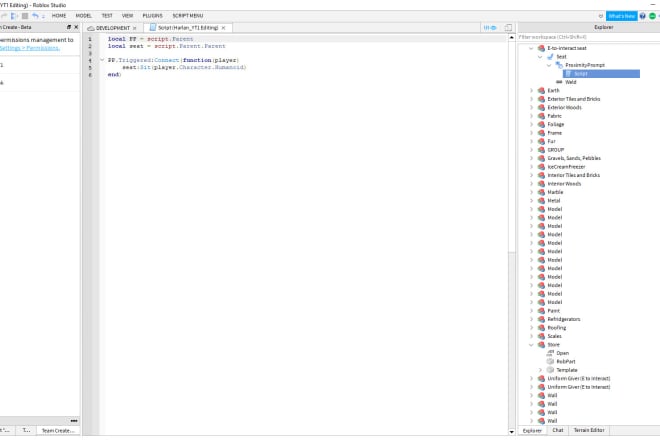Close the Team Create panel
The height and width of the screenshot is (440, 660).
[76, 27]
